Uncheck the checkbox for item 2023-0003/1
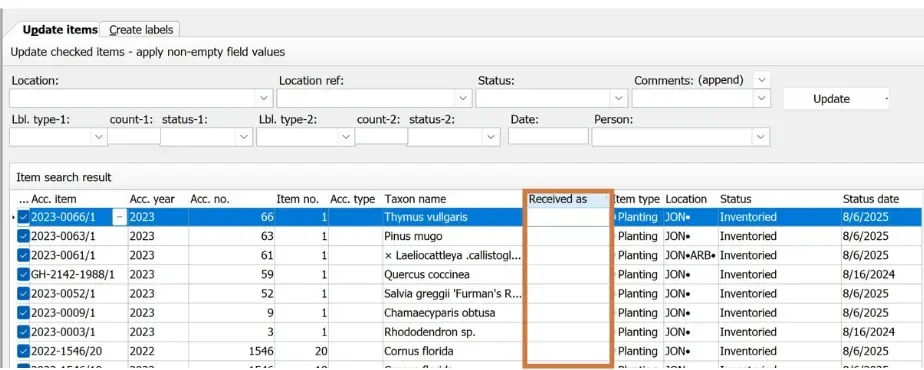Viewport: 924px width, 370px height. (24, 332)
